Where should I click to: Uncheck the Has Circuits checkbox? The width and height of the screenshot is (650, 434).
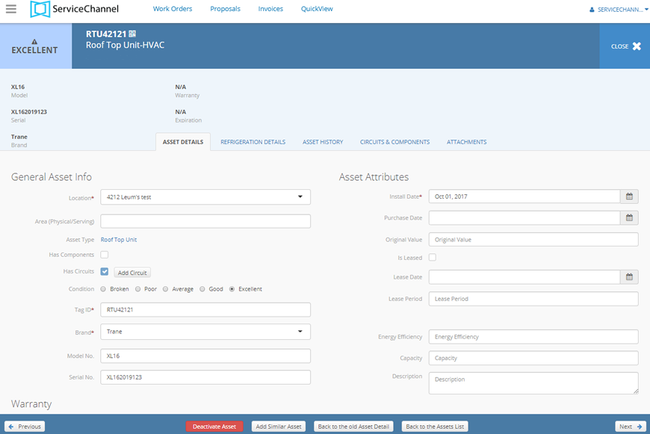pyautogui.click(x=104, y=272)
